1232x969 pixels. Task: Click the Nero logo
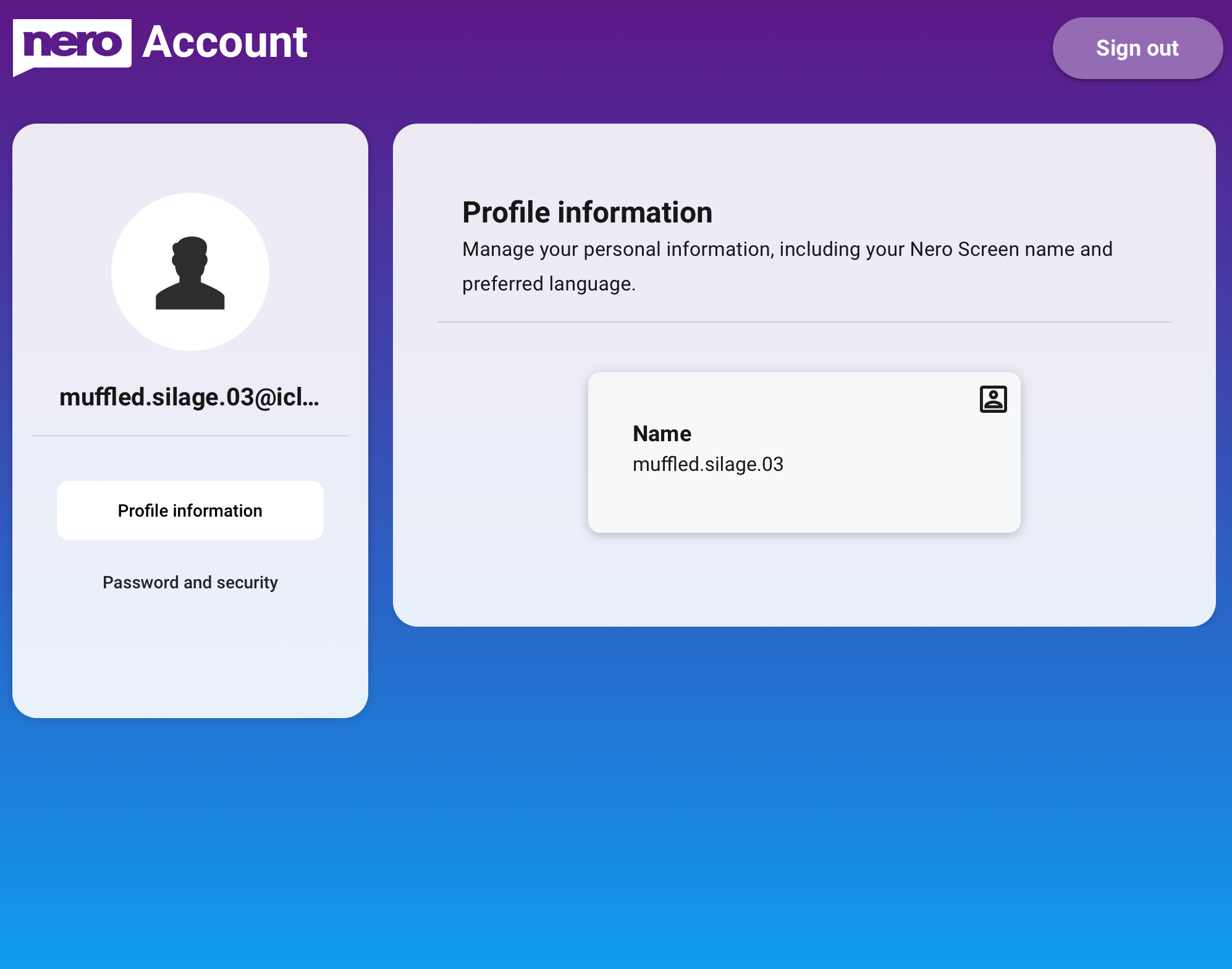(72, 44)
